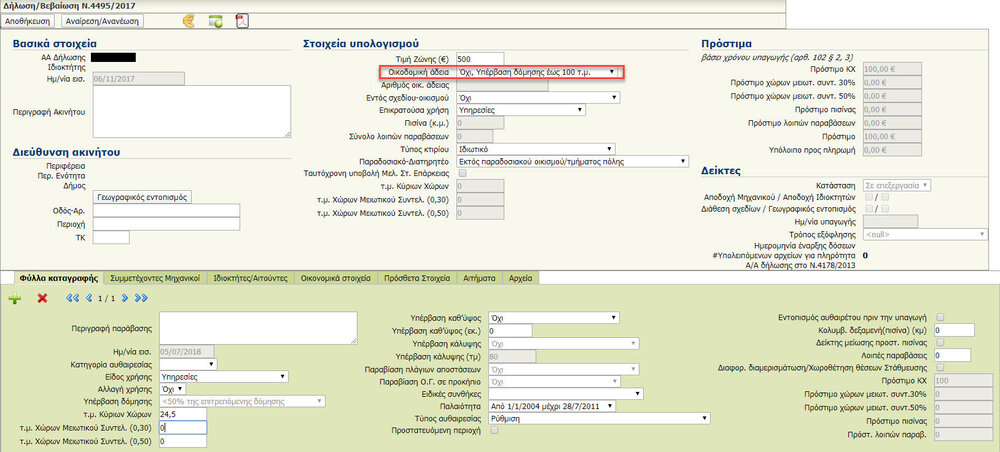Screen dimensions: 1000x452
Task: Delete record using the red X icon
Action: tap(42, 298)
